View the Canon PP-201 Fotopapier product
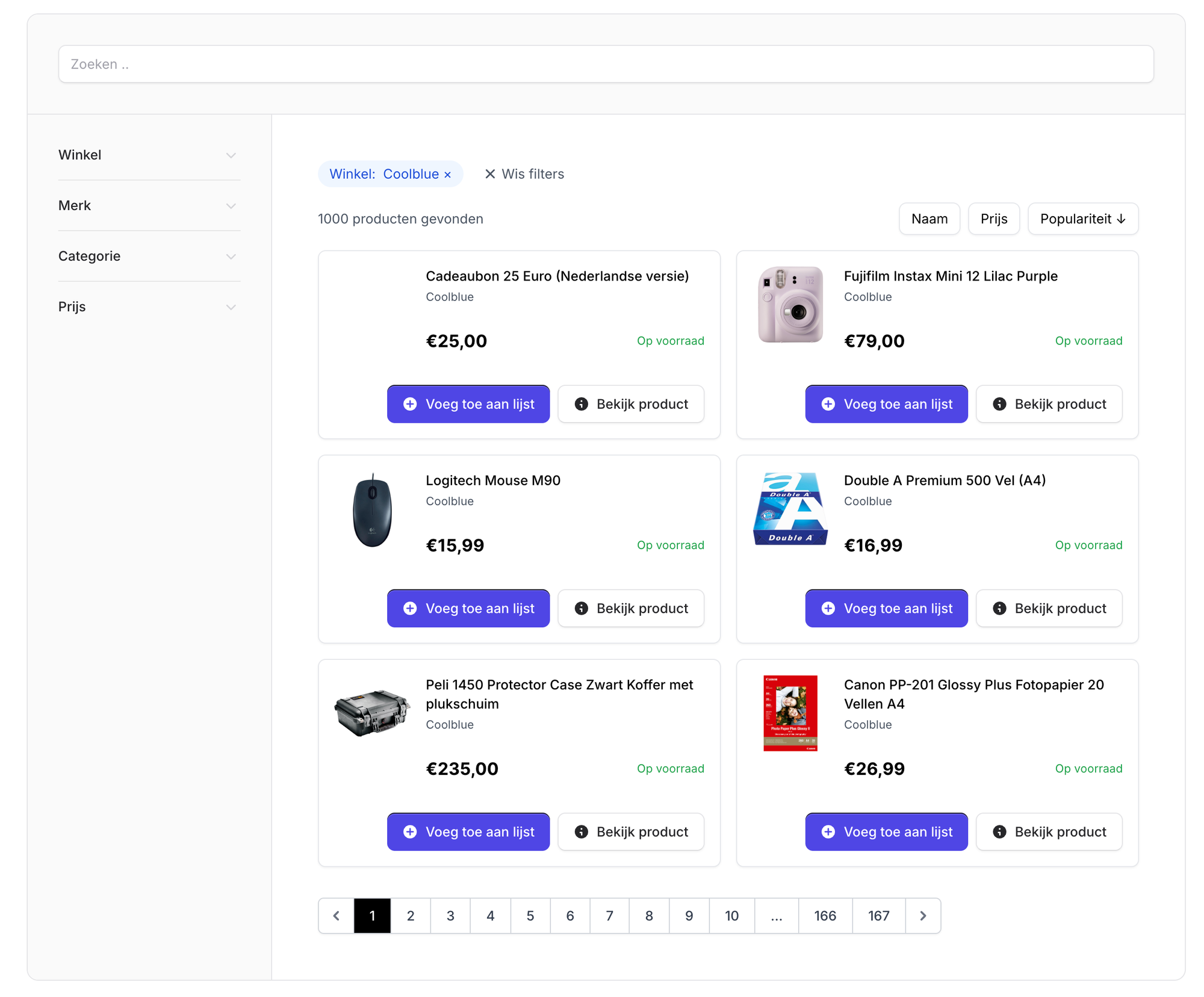 (1048, 831)
